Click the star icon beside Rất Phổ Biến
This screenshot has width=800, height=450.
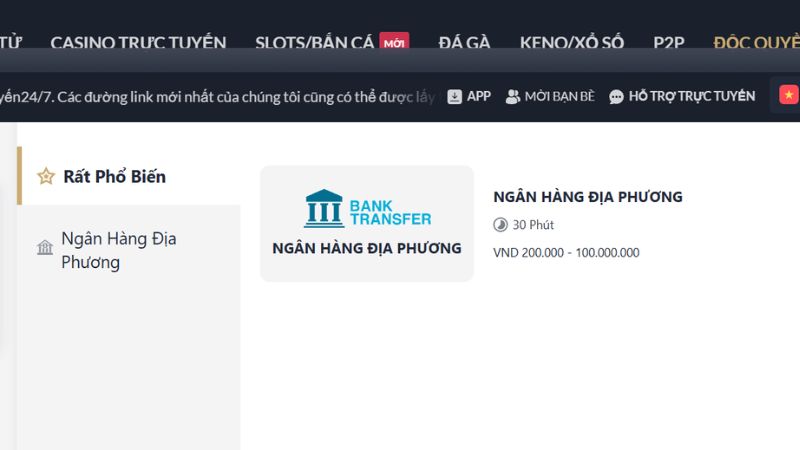(x=45, y=177)
